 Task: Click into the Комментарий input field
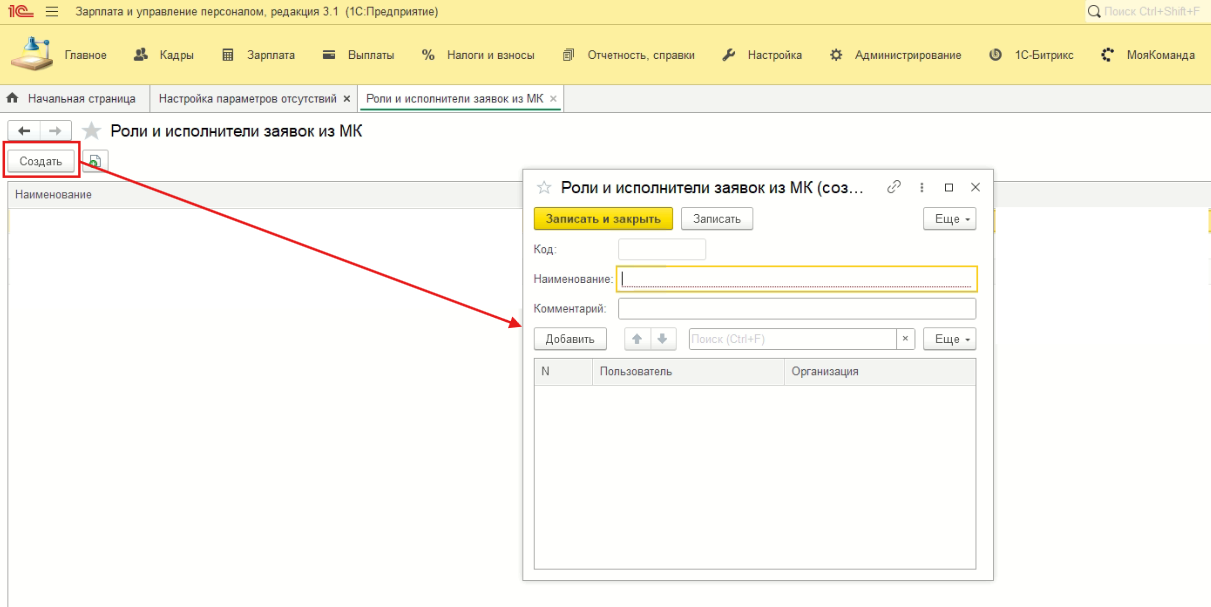[x=796, y=309]
